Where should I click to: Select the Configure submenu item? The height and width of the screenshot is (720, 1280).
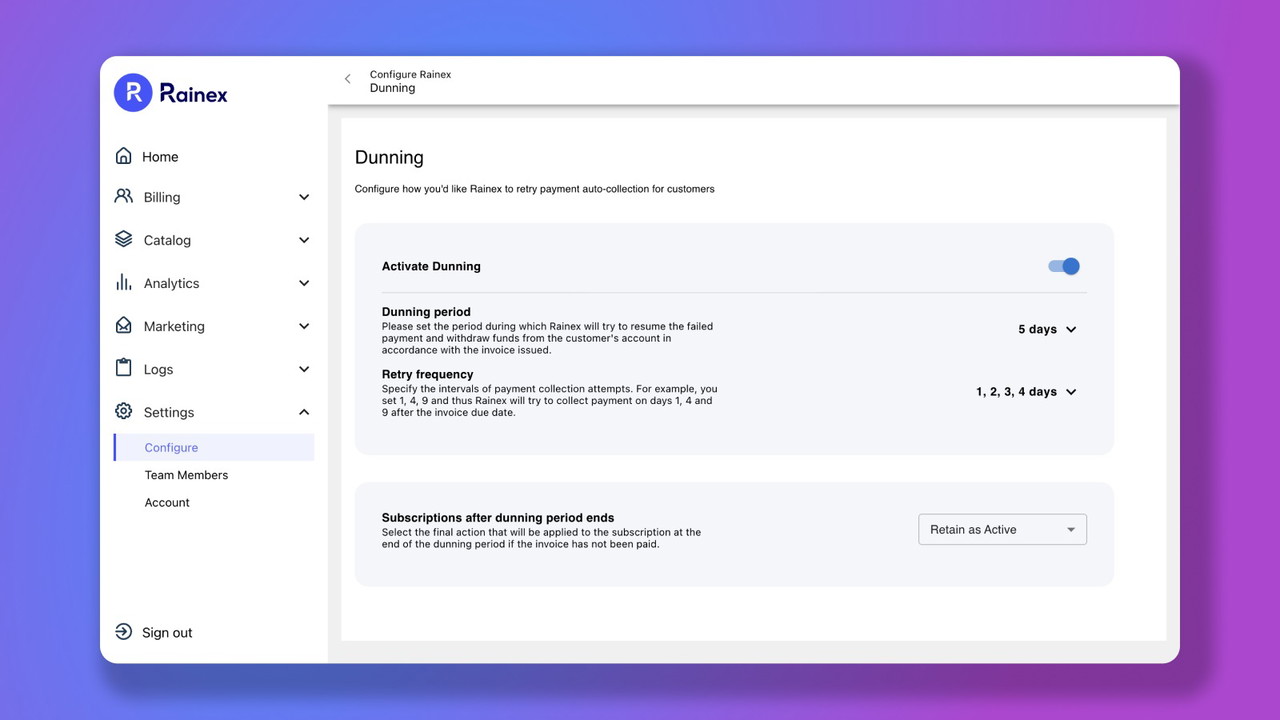point(171,448)
